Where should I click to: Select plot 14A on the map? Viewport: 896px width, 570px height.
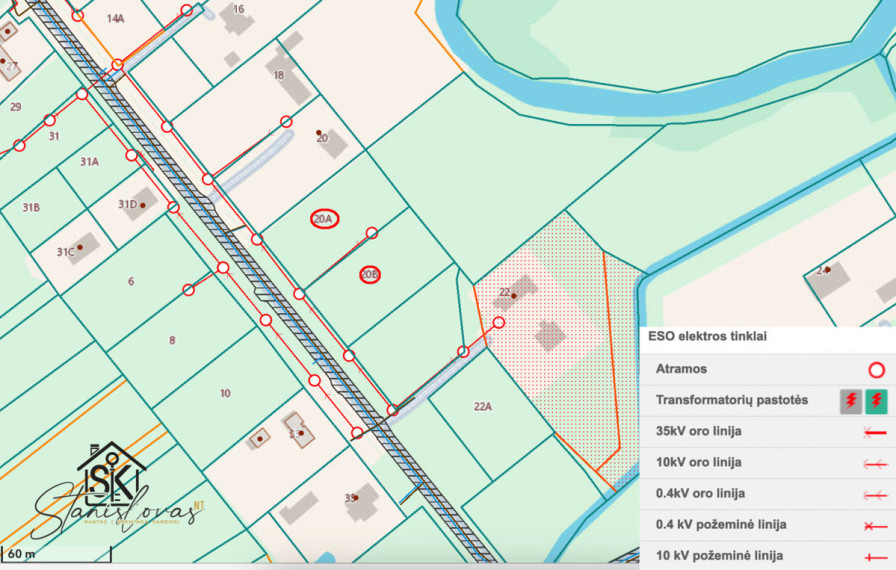pyautogui.click(x=115, y=19)
